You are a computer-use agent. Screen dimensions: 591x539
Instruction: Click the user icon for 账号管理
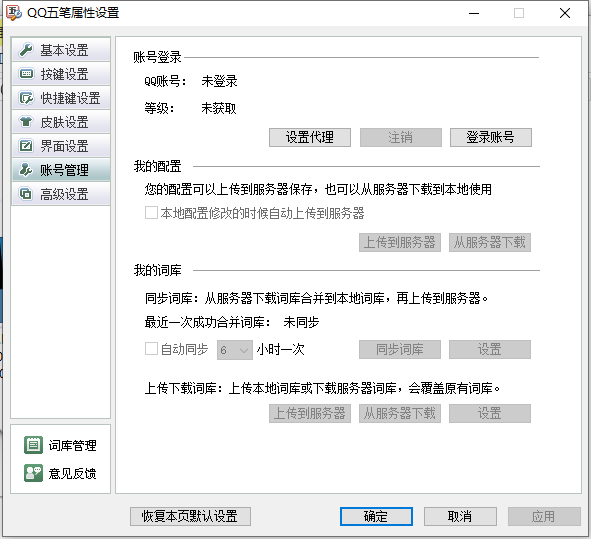(x=26, y=170)
